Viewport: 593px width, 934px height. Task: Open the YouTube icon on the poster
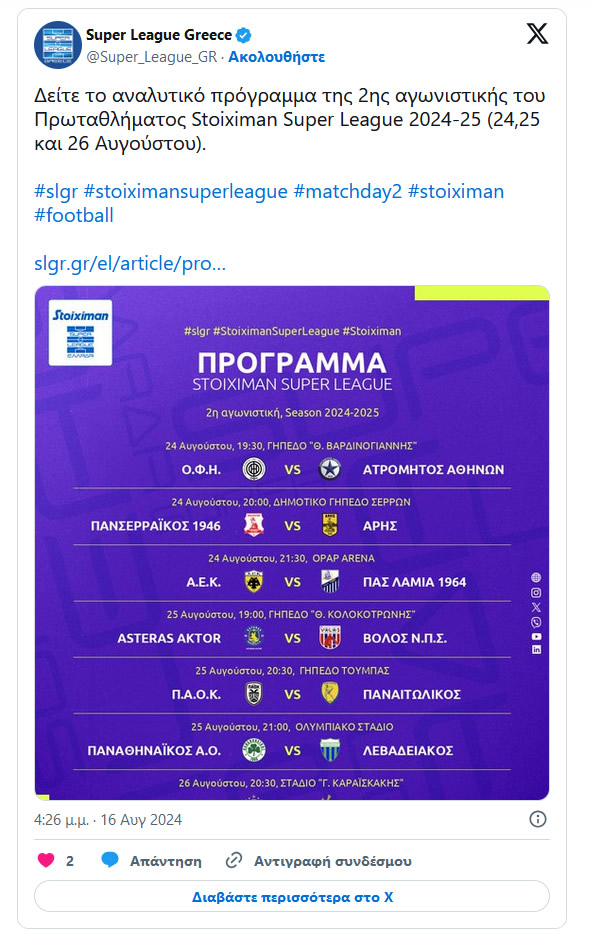(x=536, y=637)
